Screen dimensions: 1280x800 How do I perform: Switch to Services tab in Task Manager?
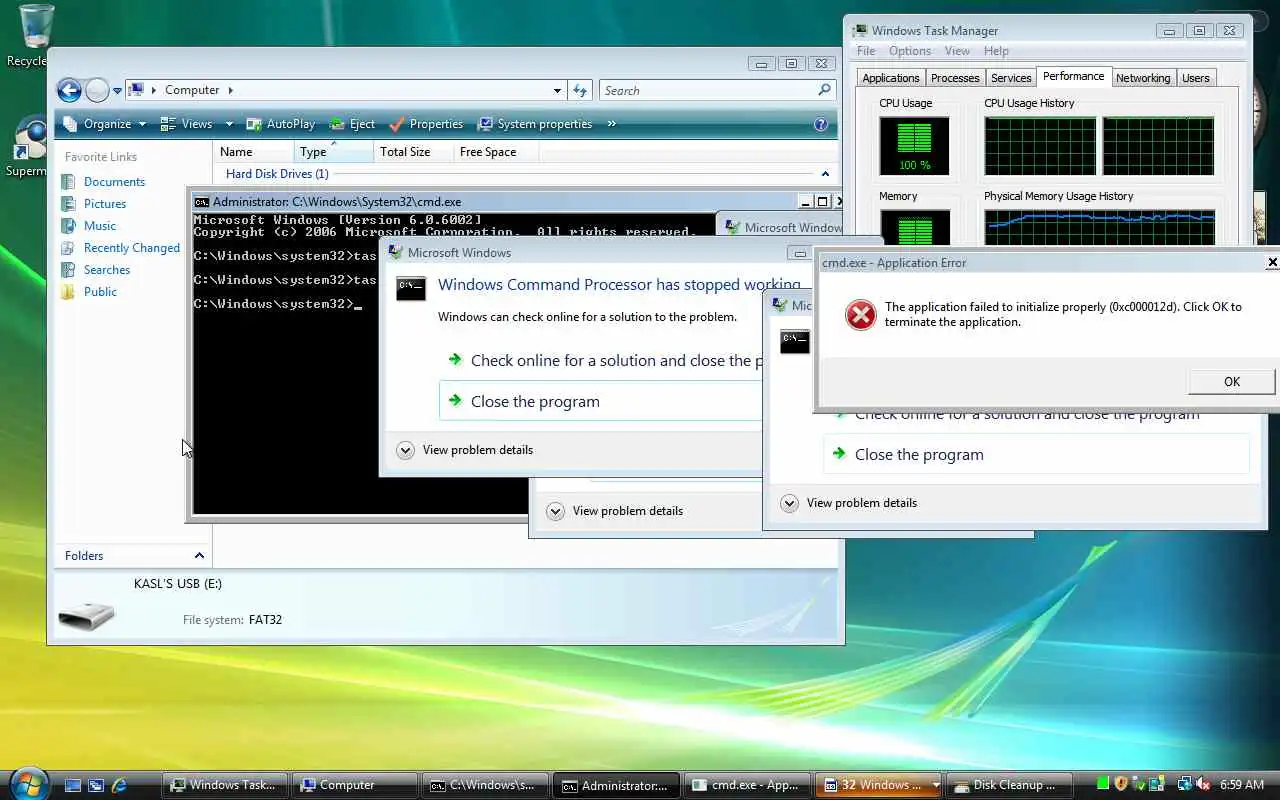tap(1011, 78)
